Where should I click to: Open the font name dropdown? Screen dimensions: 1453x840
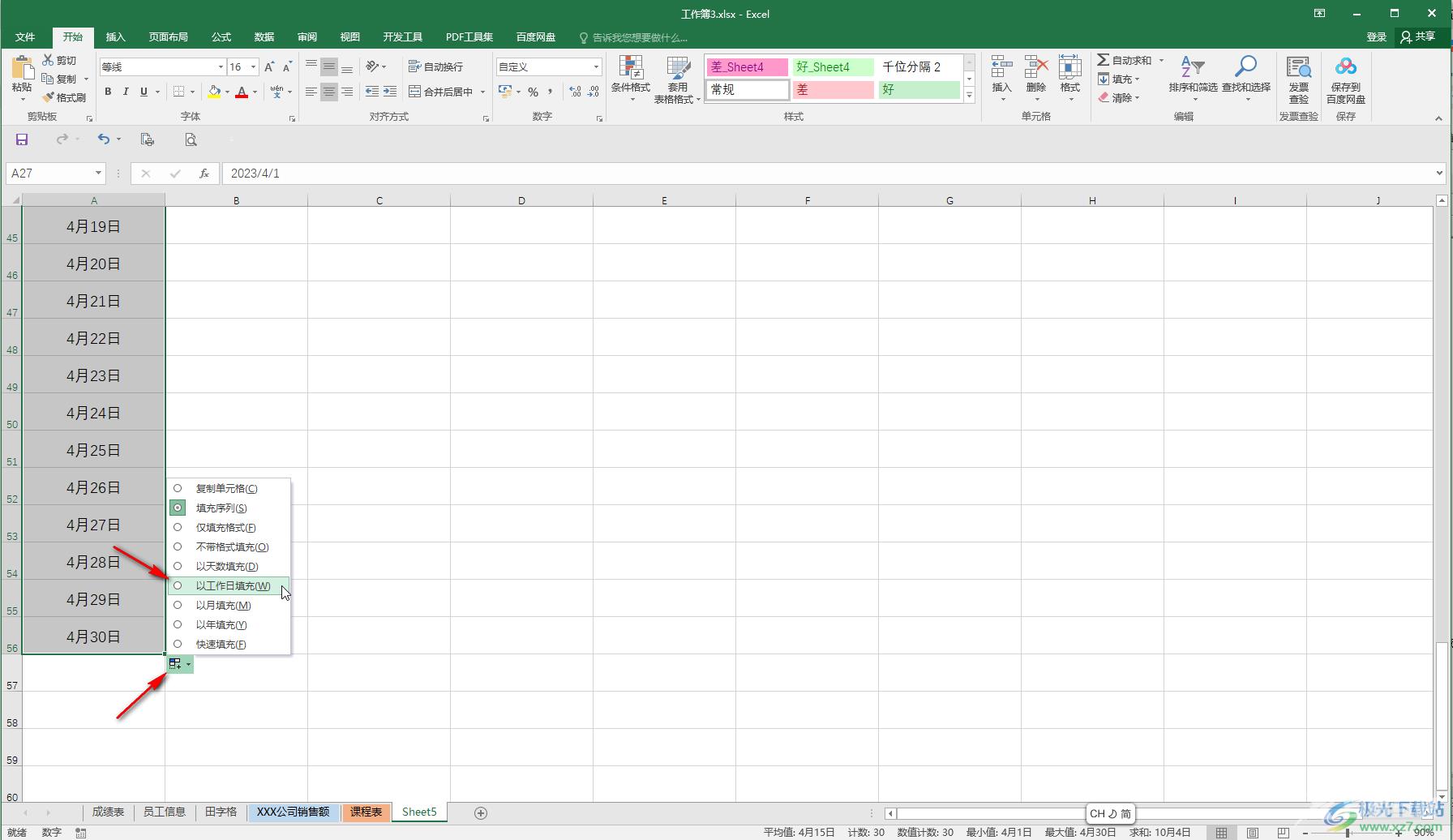[220, 66]
